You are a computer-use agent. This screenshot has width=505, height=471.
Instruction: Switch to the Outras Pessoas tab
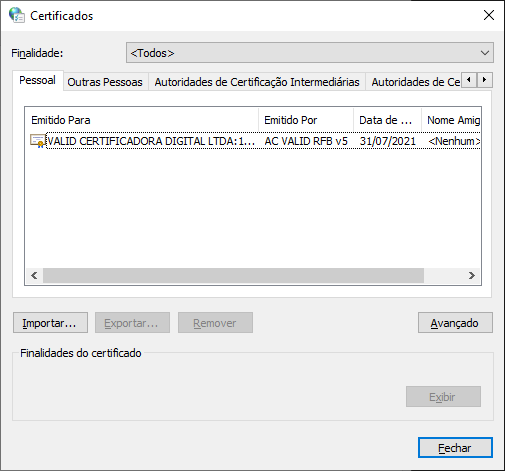pyautogui.click(x=105, y=82)
